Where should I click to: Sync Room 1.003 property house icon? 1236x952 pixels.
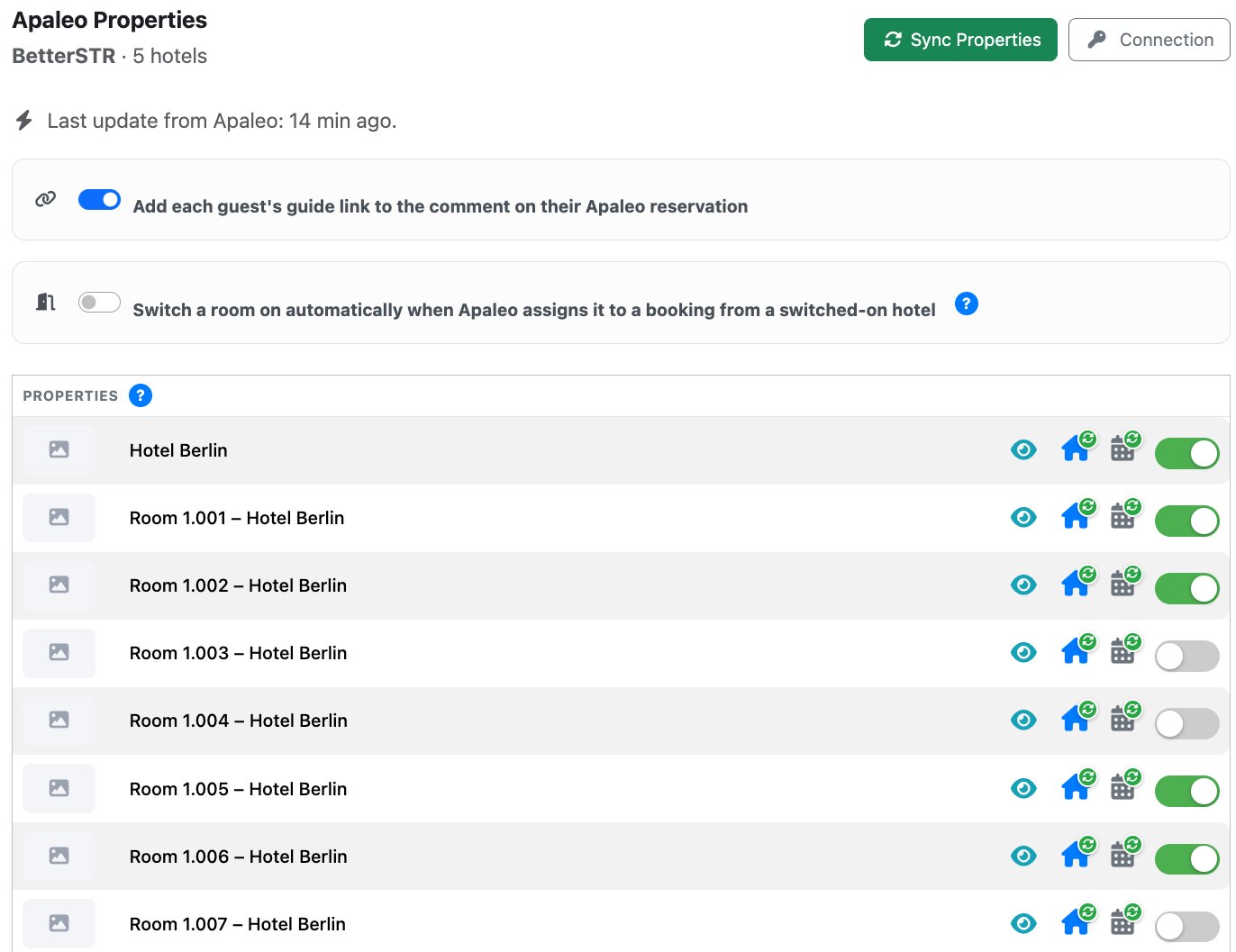(x=1077, y=649)
